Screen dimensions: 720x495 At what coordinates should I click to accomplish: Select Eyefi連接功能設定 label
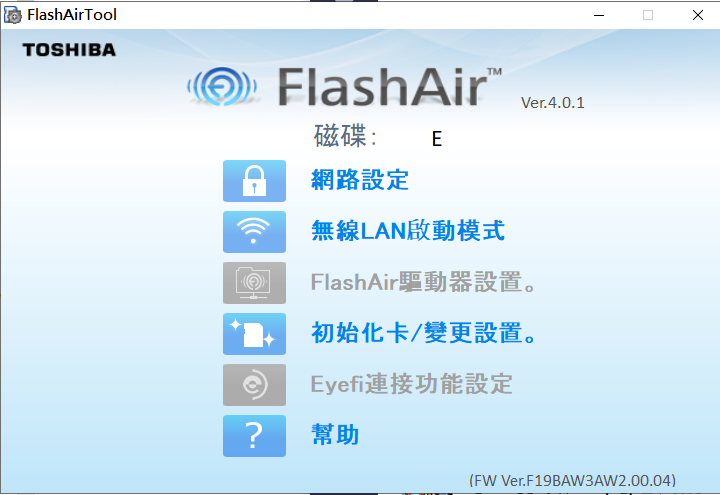411,384
